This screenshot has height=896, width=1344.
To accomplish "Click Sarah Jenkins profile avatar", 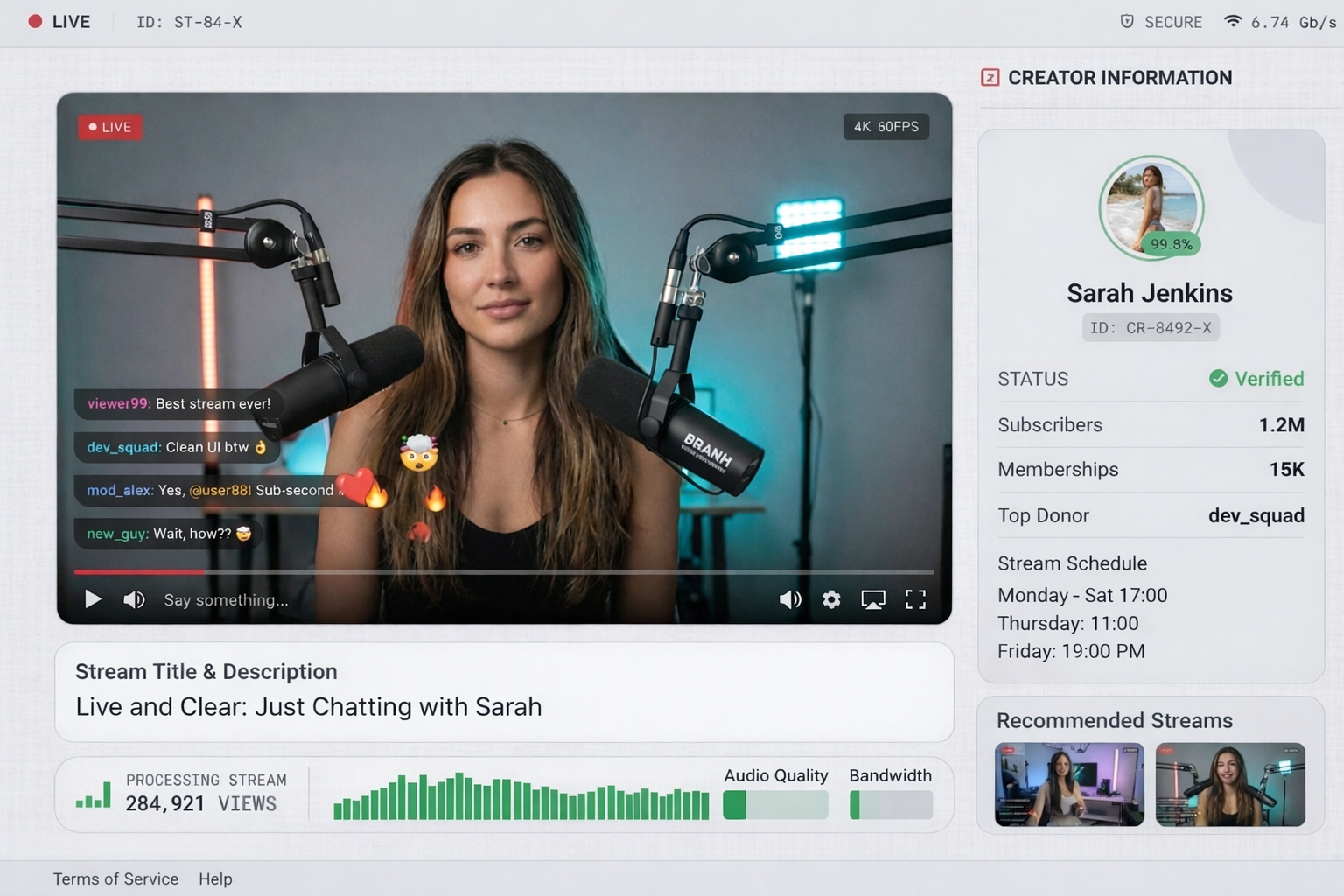I will [1151, 207].
